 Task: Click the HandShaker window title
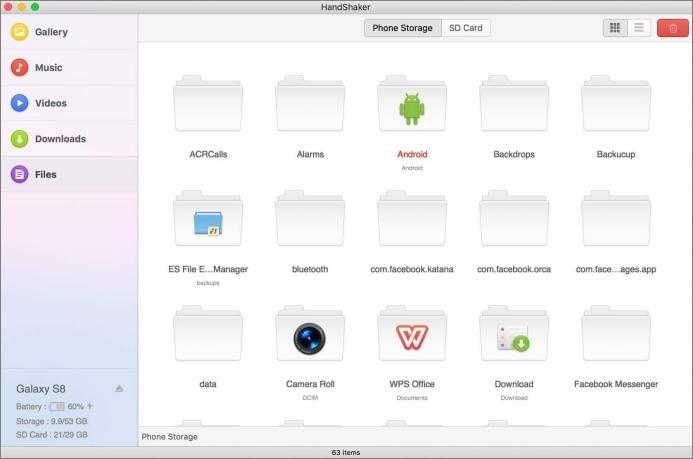346,7
